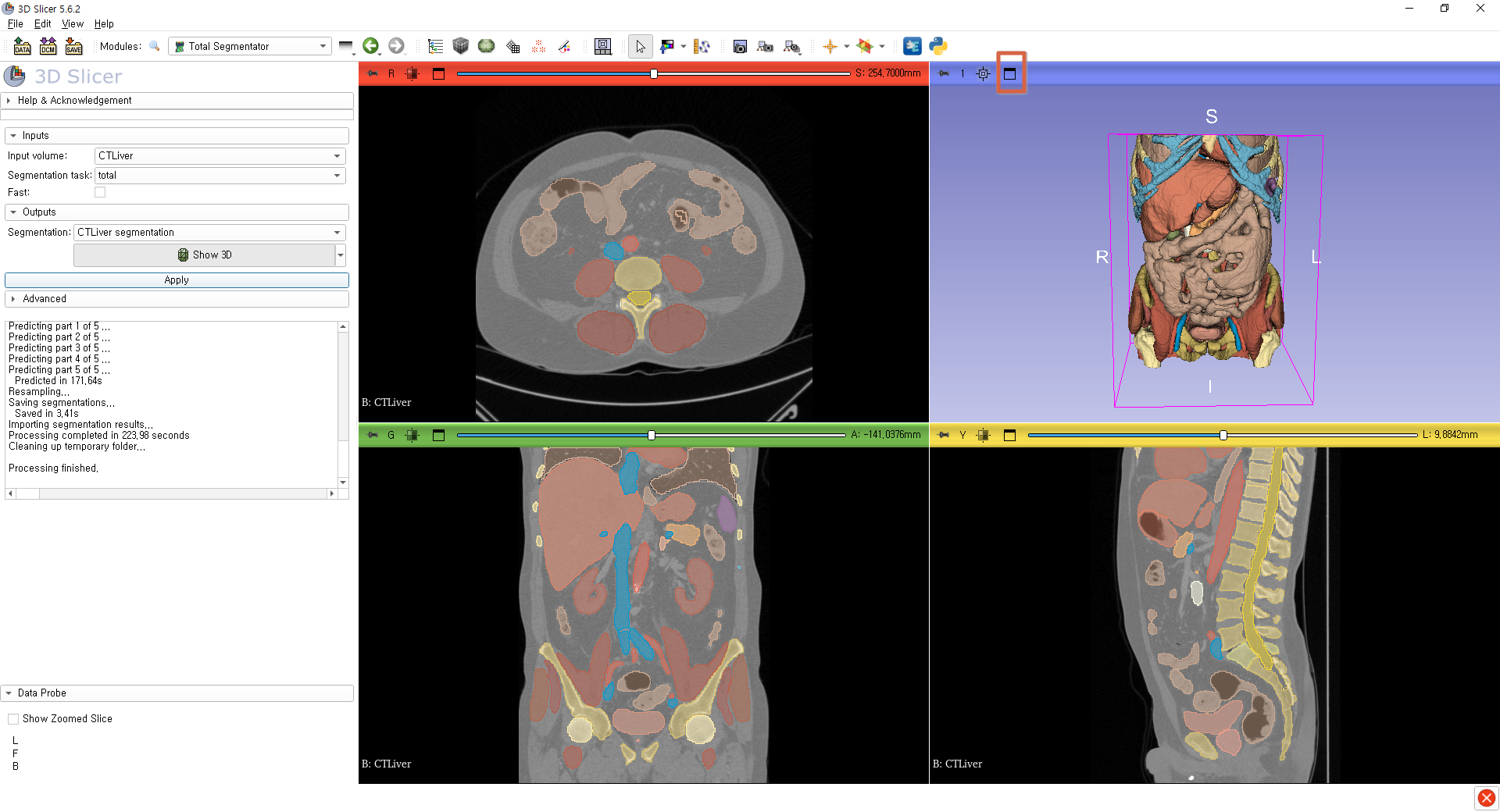Viewport: 1500px width, 812px height.
Task: Enable the Fast checkbox
Action: pyautogui.click(x=100, y=192)
